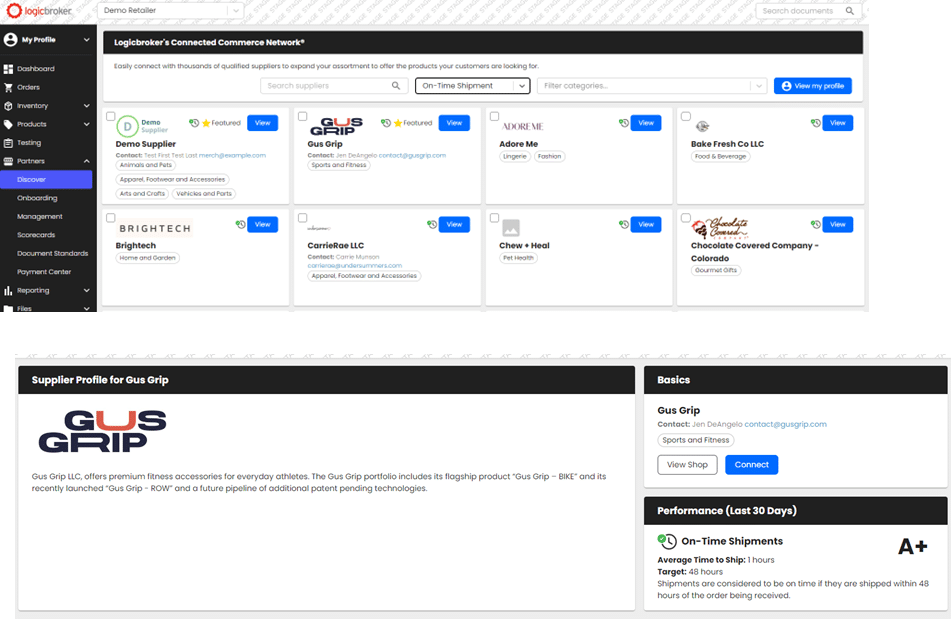Click the Inventory box icon

pos(8,106)
